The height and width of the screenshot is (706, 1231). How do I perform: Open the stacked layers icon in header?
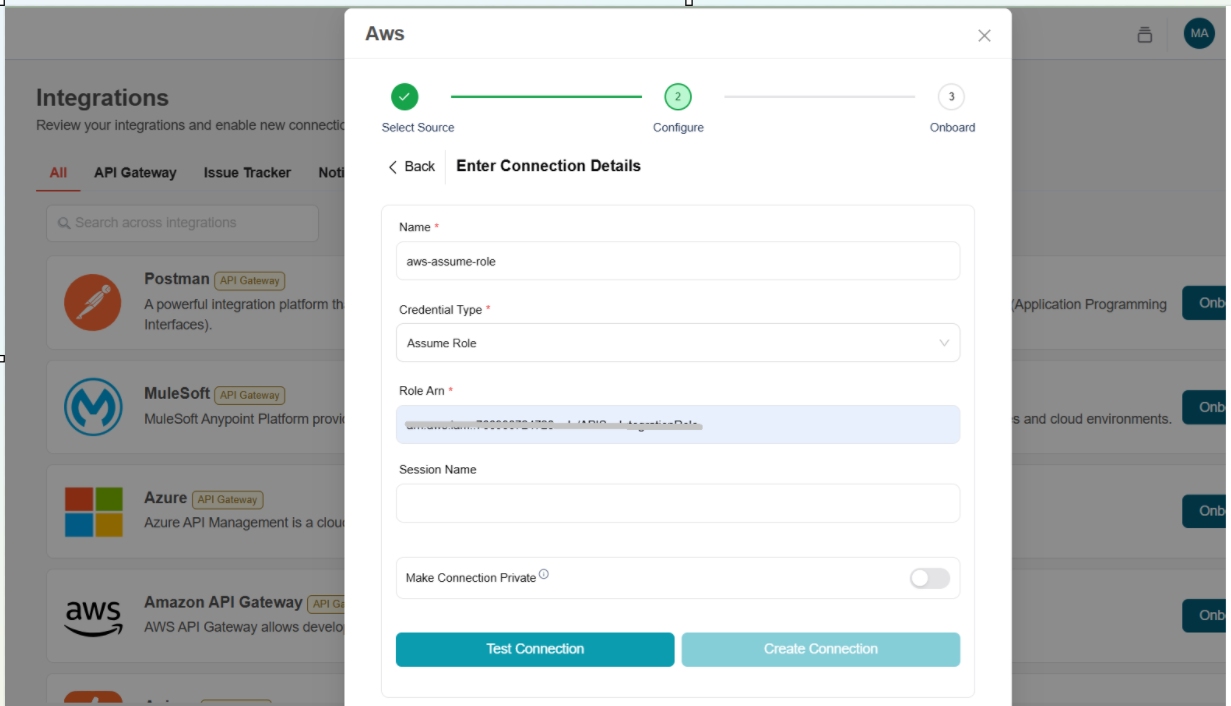(1145, 35)
